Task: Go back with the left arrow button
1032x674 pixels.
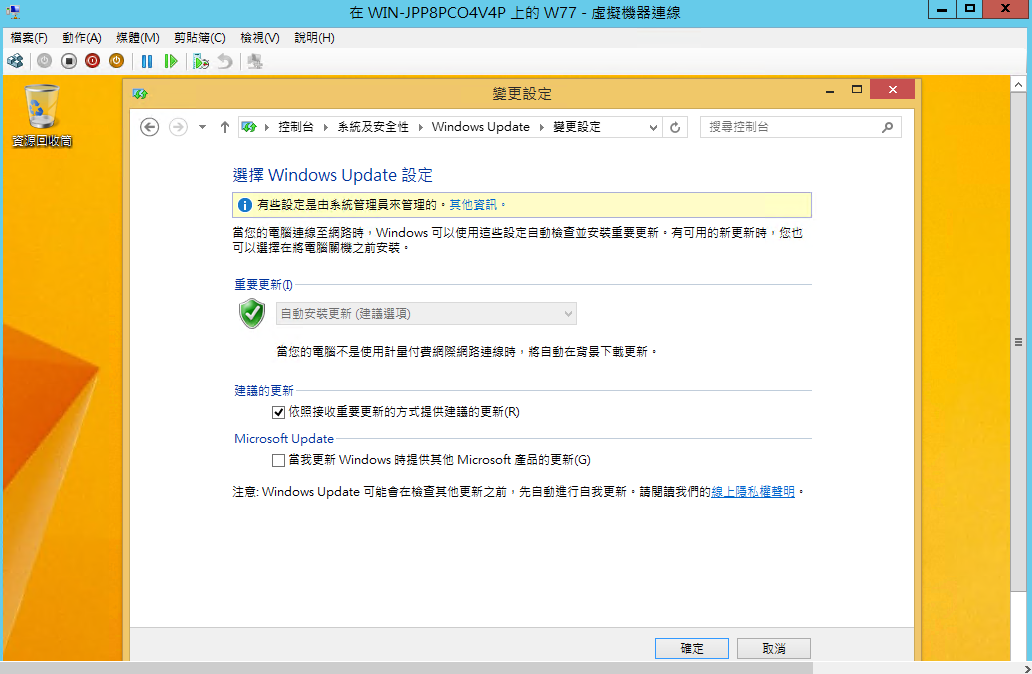Action: pos(149,127)
